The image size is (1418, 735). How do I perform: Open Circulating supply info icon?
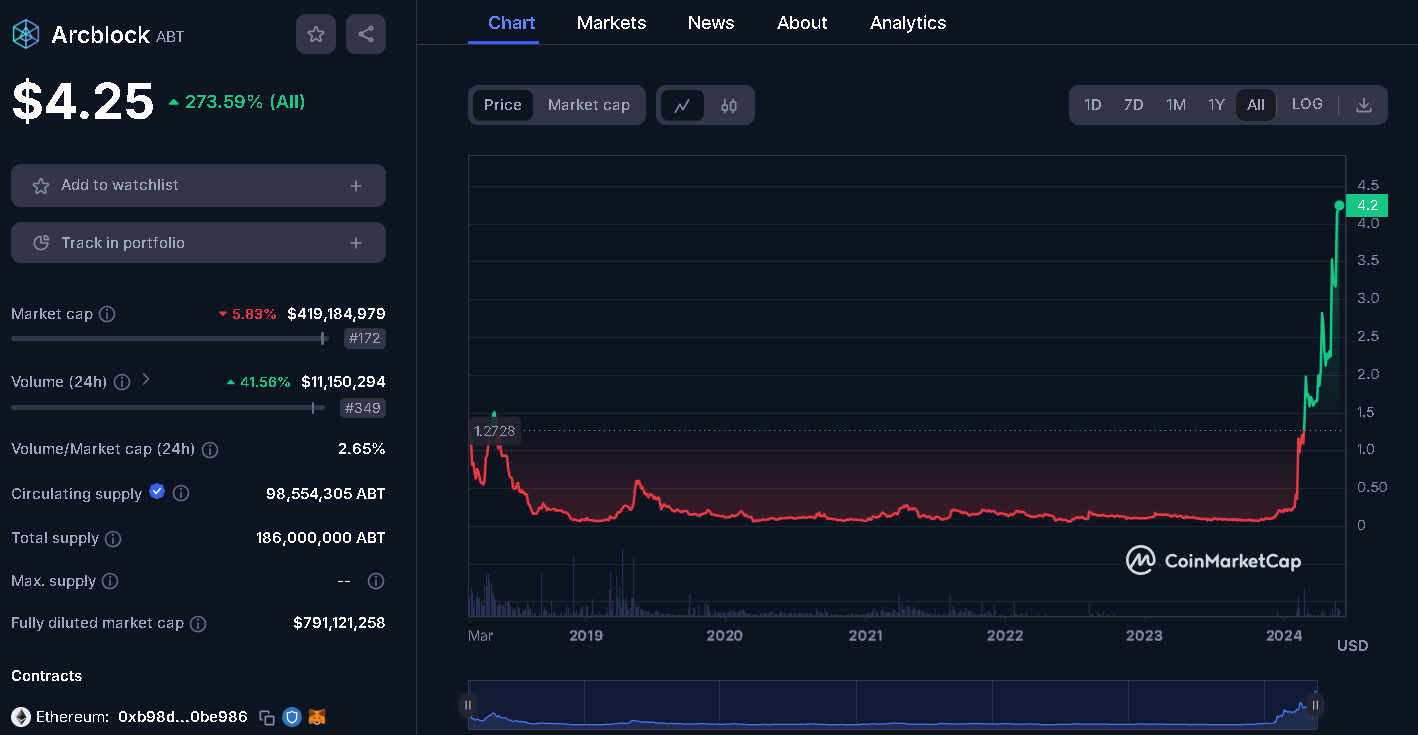181,493
